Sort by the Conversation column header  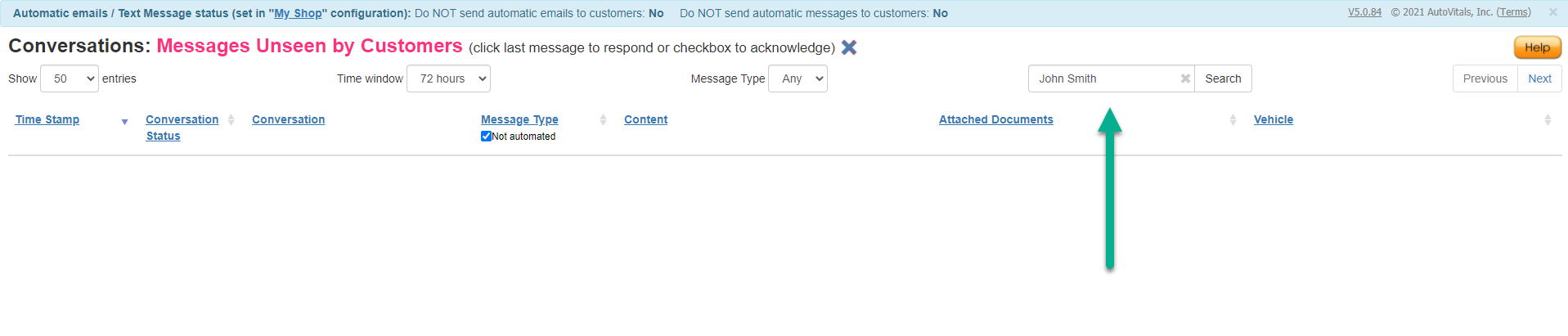pyautogui.click(x=288, y=119)
